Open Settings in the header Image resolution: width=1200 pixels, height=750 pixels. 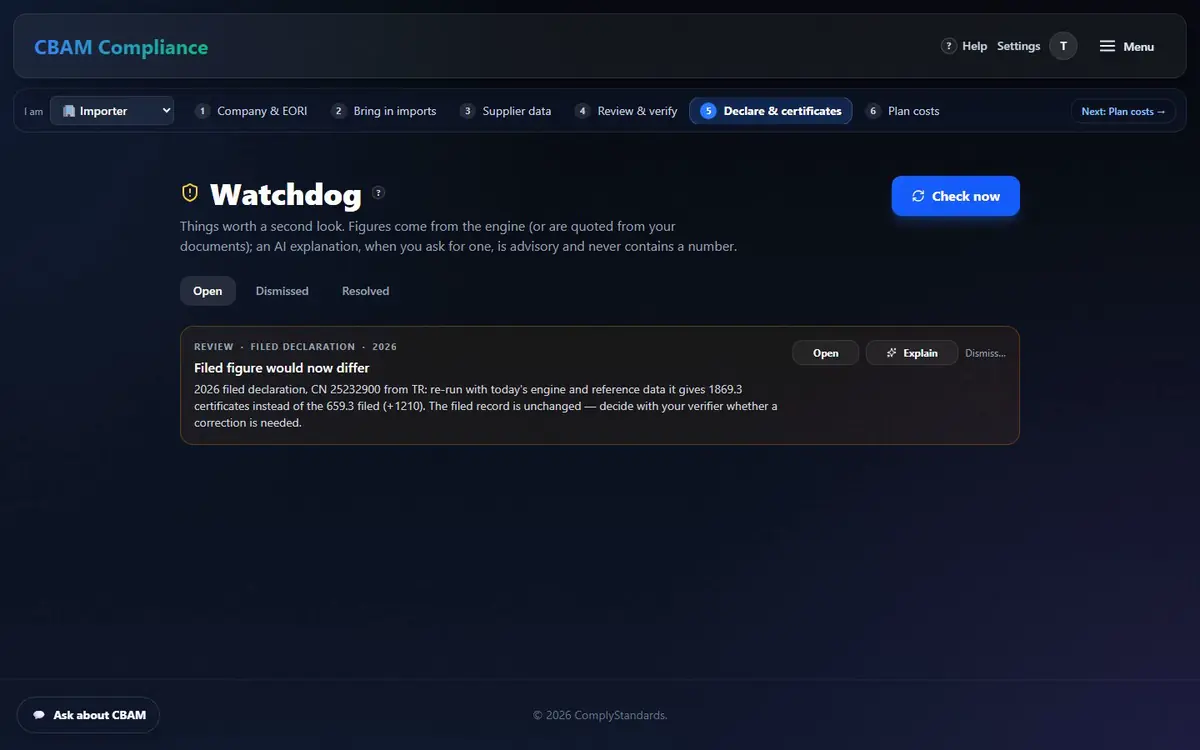1019,46
